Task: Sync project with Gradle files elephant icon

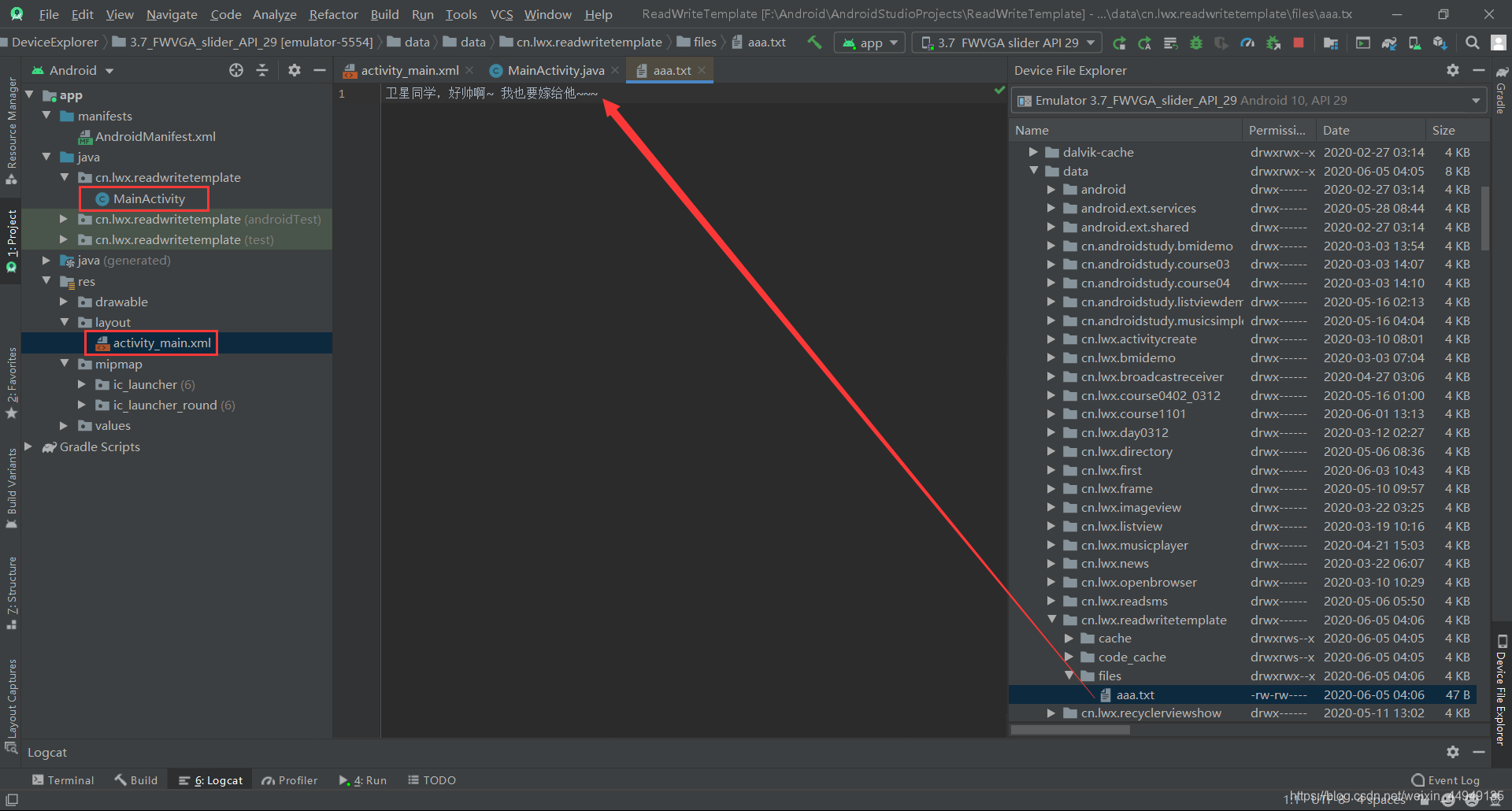Action: tap(1389, 42)
